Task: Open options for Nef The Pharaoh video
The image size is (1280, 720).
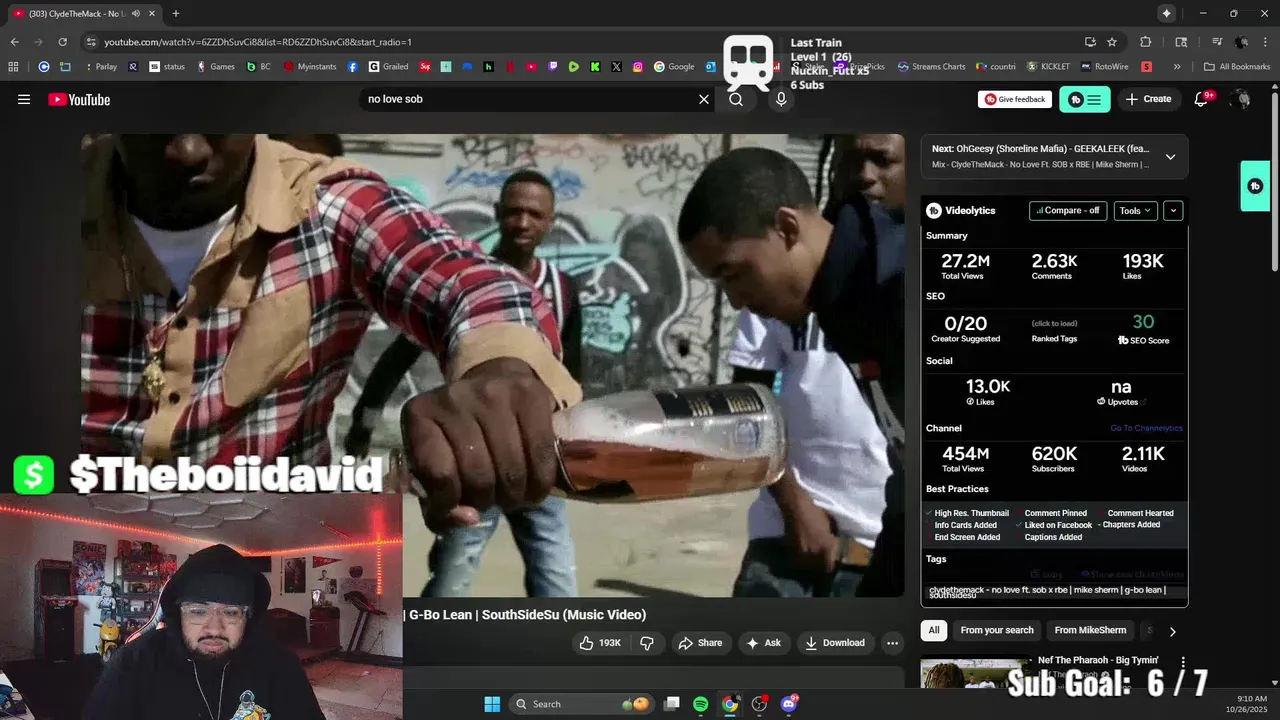Action: pyautogui.click(x=1183, y=662)
